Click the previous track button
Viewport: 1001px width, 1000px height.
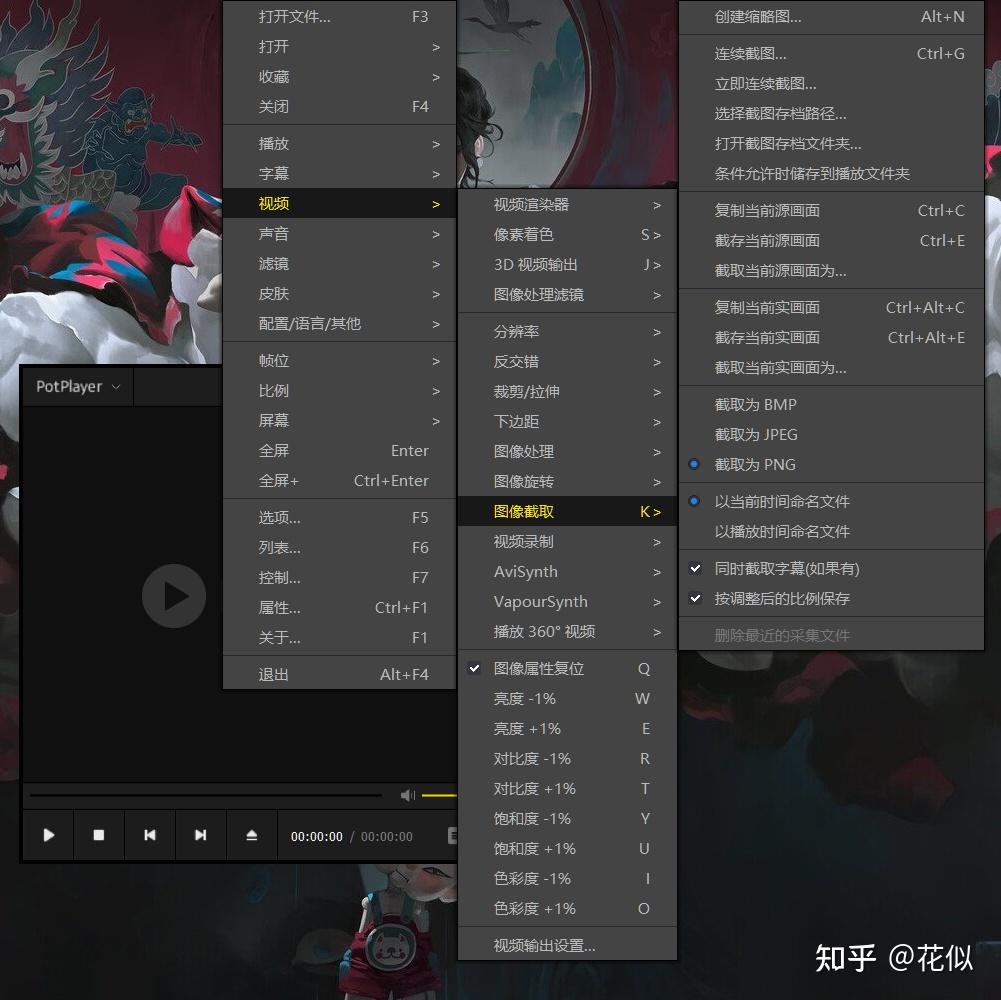(150, 835)
